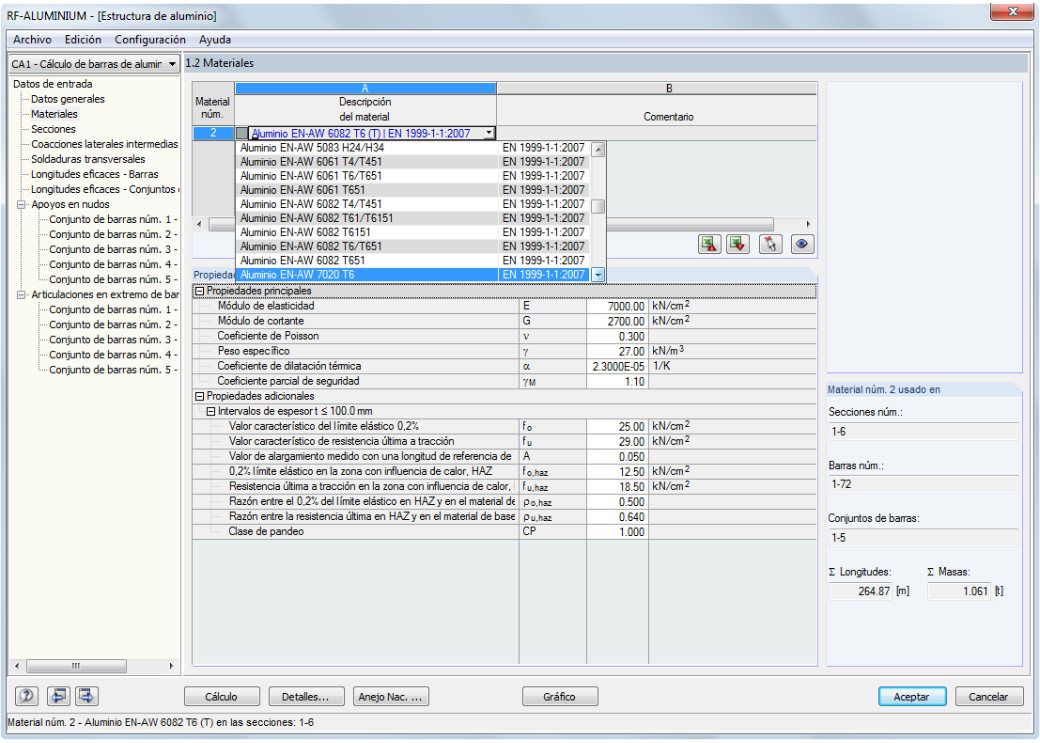Collapse the Propiedades adicionales section
The image size is (1040, 743).
click(x=199, y=396)
